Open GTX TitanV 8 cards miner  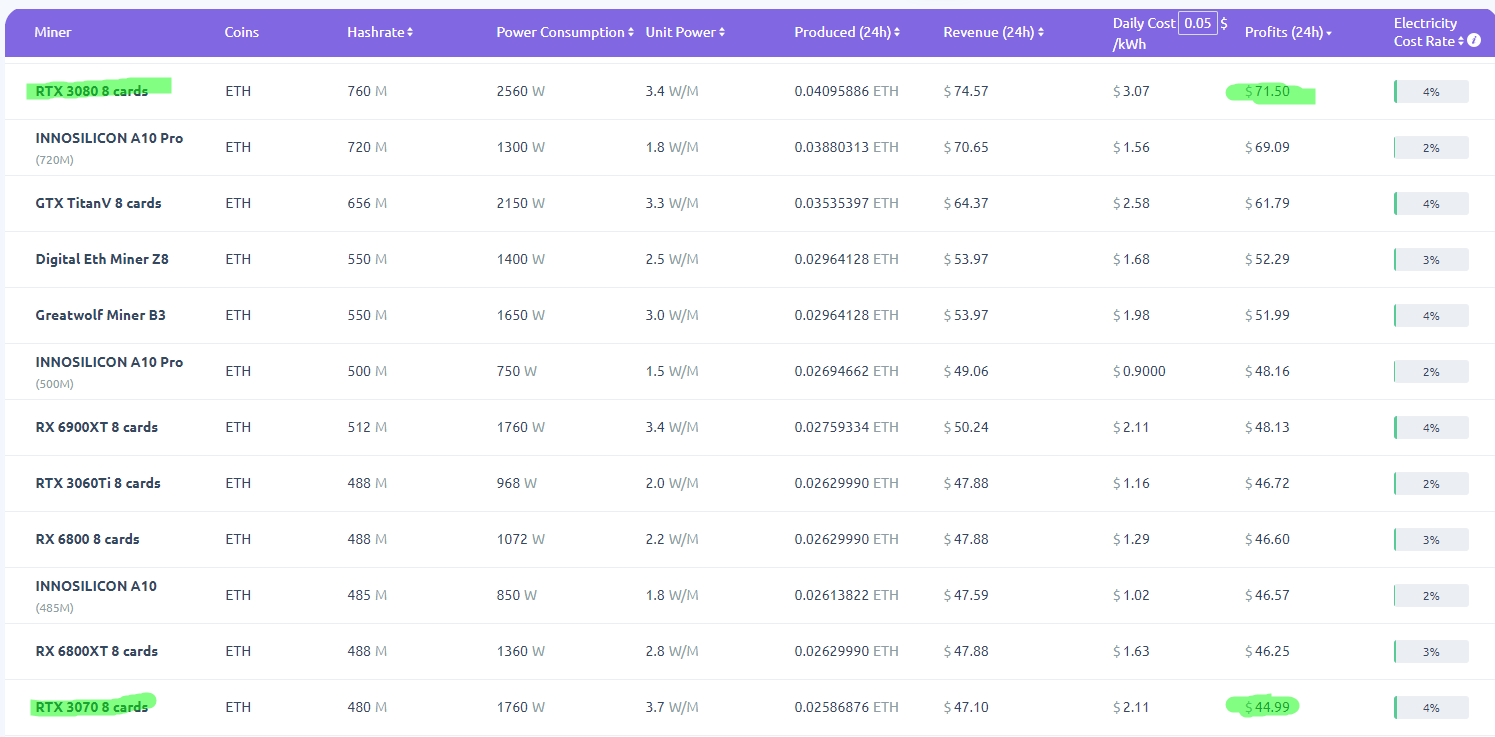(98, 203)
